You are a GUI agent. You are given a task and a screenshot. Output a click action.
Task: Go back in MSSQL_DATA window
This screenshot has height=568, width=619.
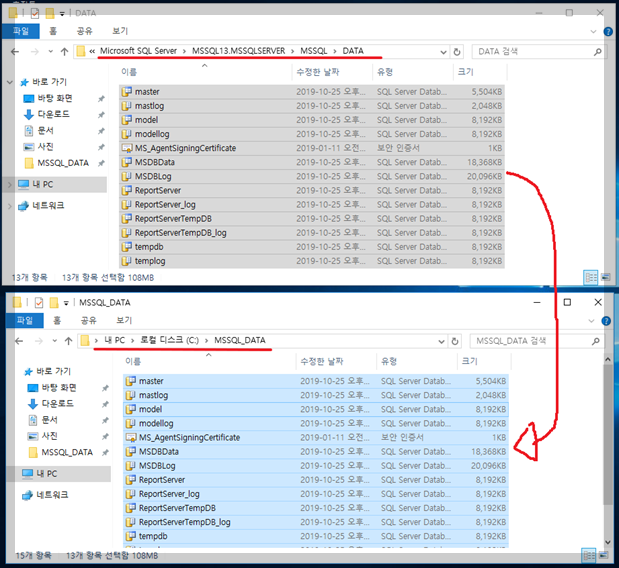click(x=19, y=341)
